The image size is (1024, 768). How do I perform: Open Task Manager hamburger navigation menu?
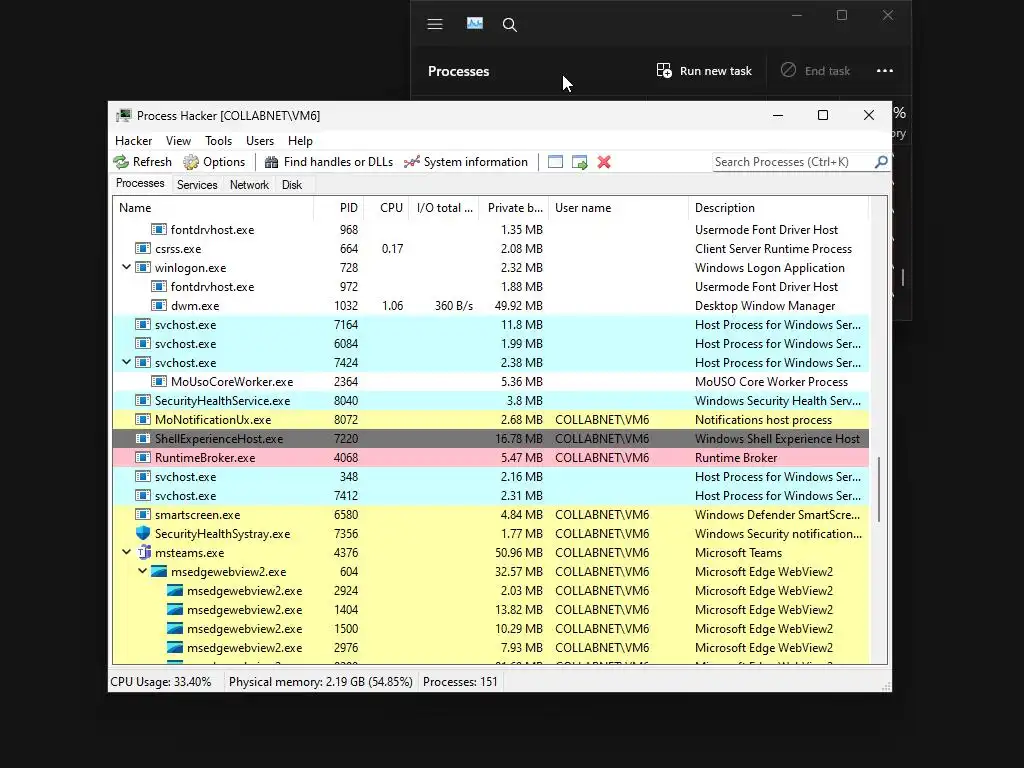click(435, 25)
